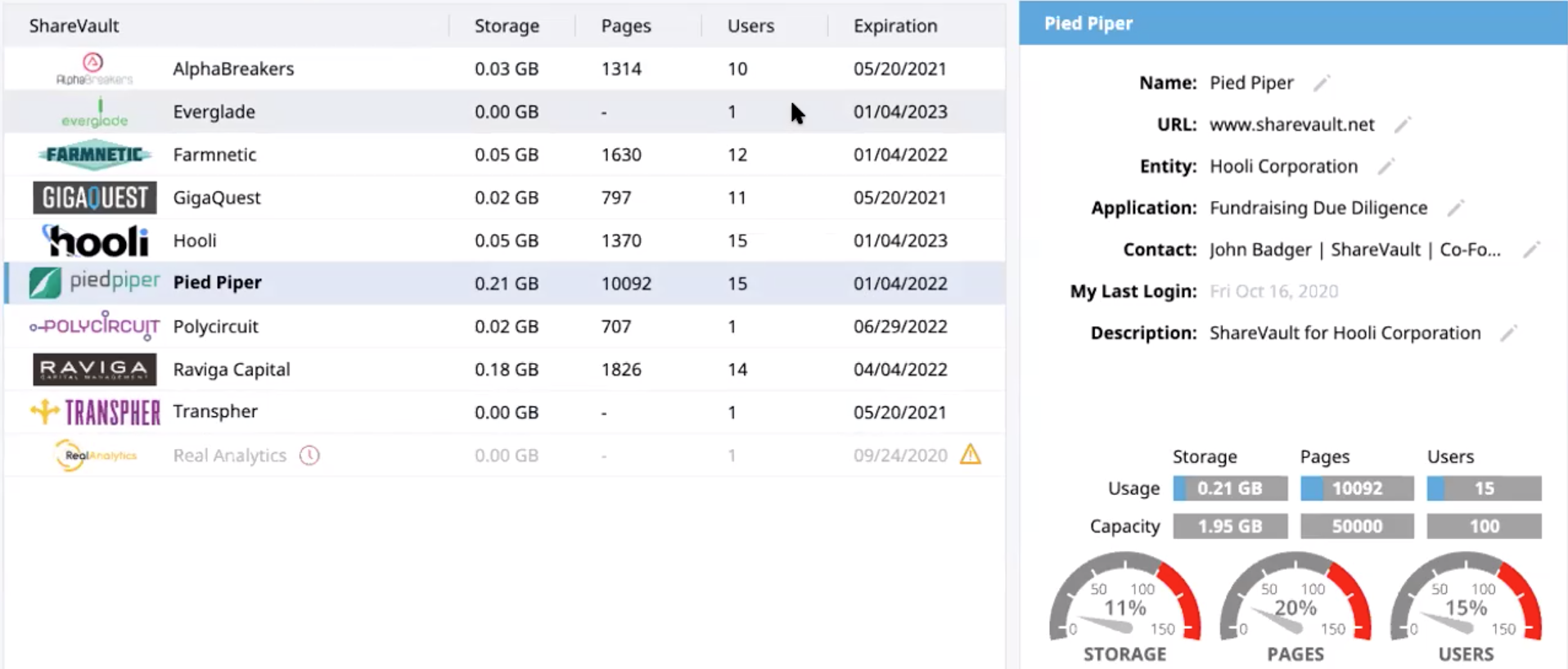Click the 100 users capacity box

(x=1484, y=526)
